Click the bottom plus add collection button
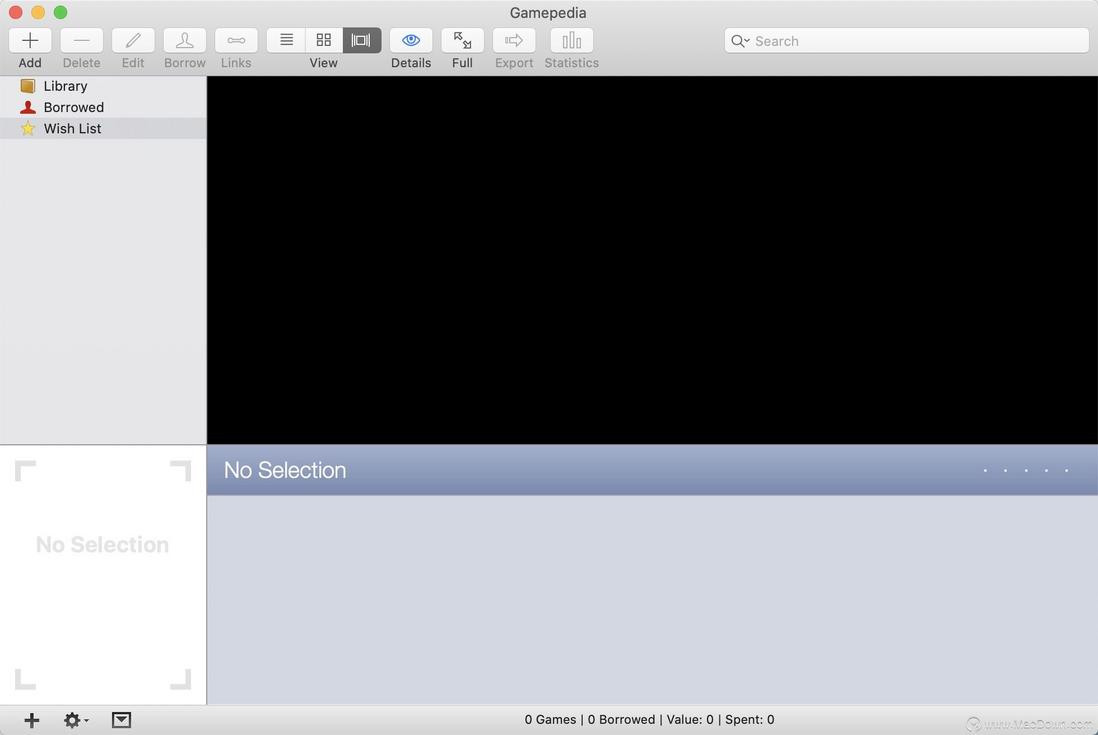1098x735 pixels. pyautogui.click(x=32, y=720)
